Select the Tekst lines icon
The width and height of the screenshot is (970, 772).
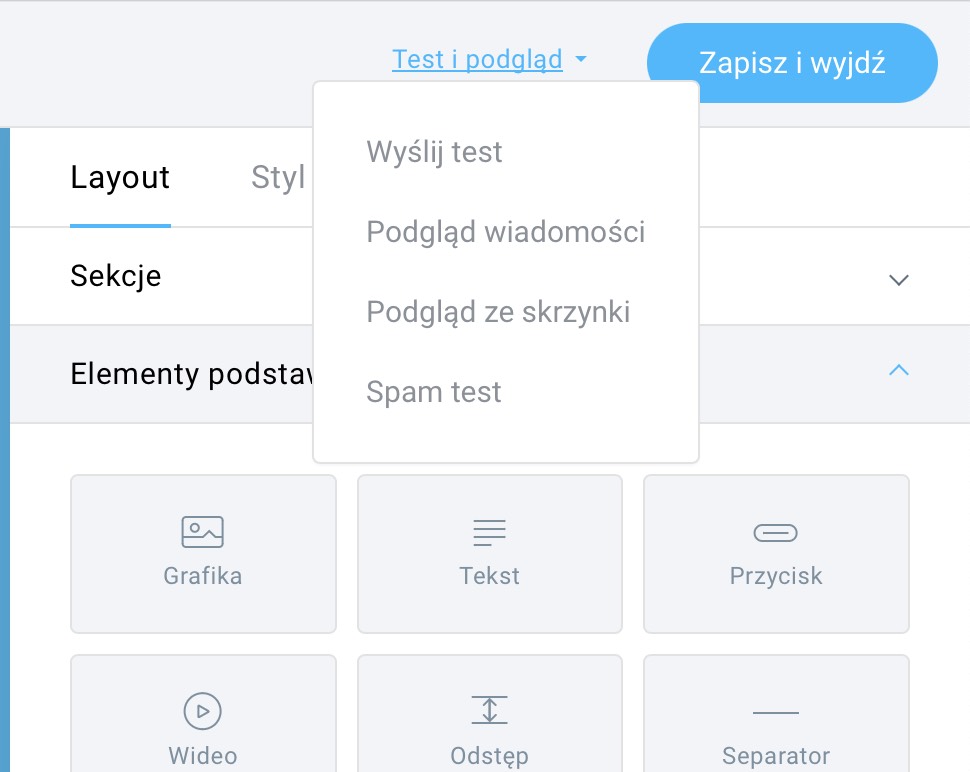click(x=489, y=533)
